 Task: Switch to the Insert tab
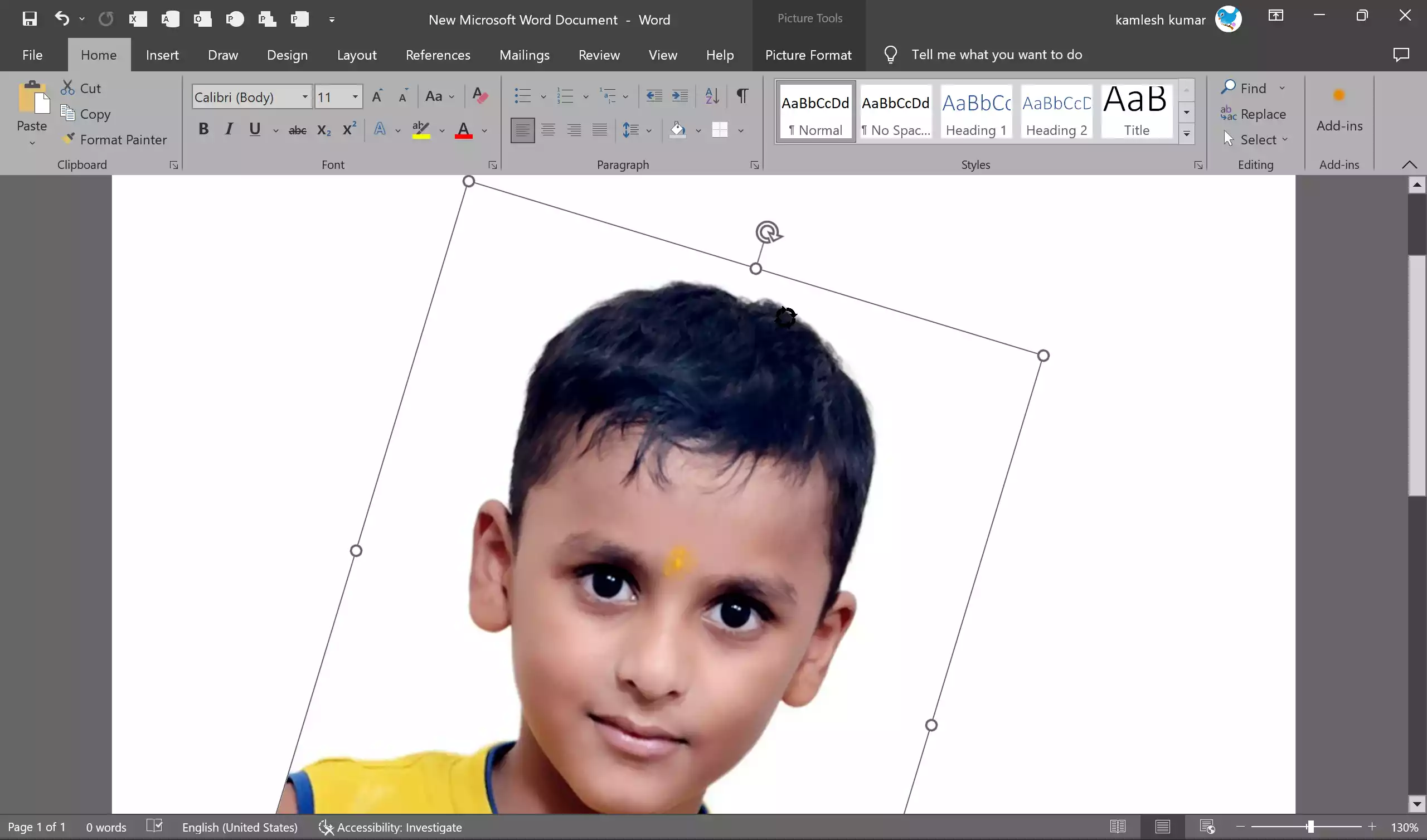pos(162,55)
